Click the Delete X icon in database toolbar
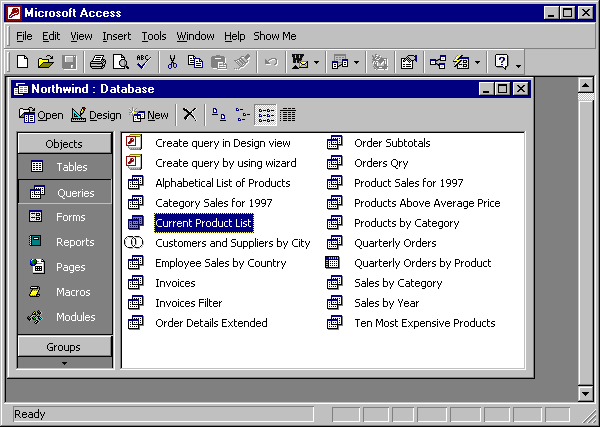The width and height of the screenshot is (600, 427). click(189, 114)
